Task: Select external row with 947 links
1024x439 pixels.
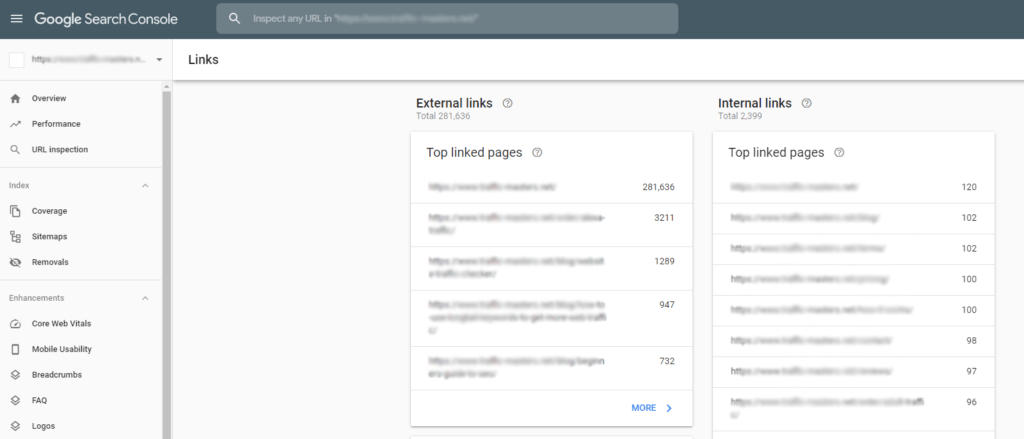Action: pyautogui.click(x=551, y=319)
